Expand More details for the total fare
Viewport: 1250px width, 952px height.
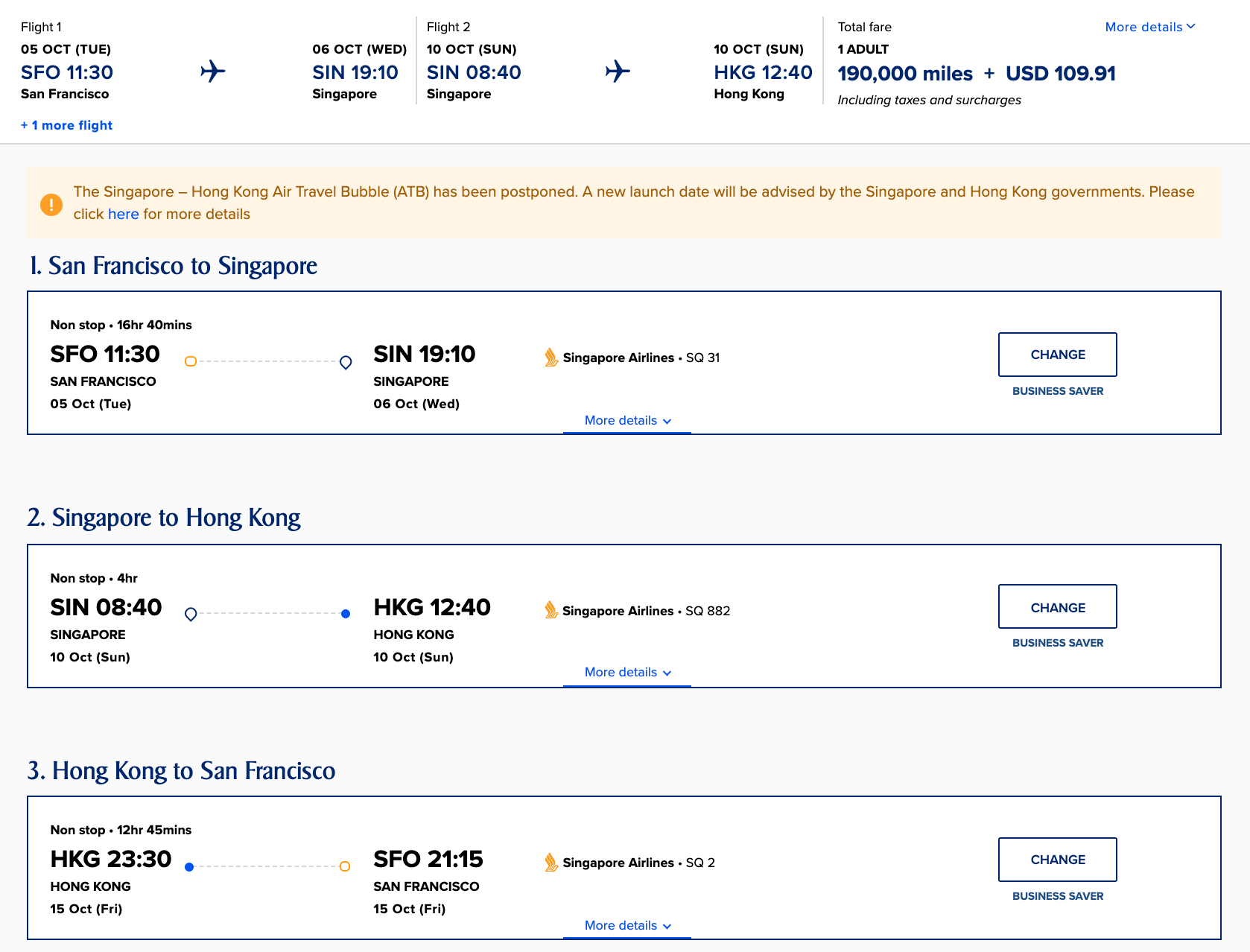1149,27
